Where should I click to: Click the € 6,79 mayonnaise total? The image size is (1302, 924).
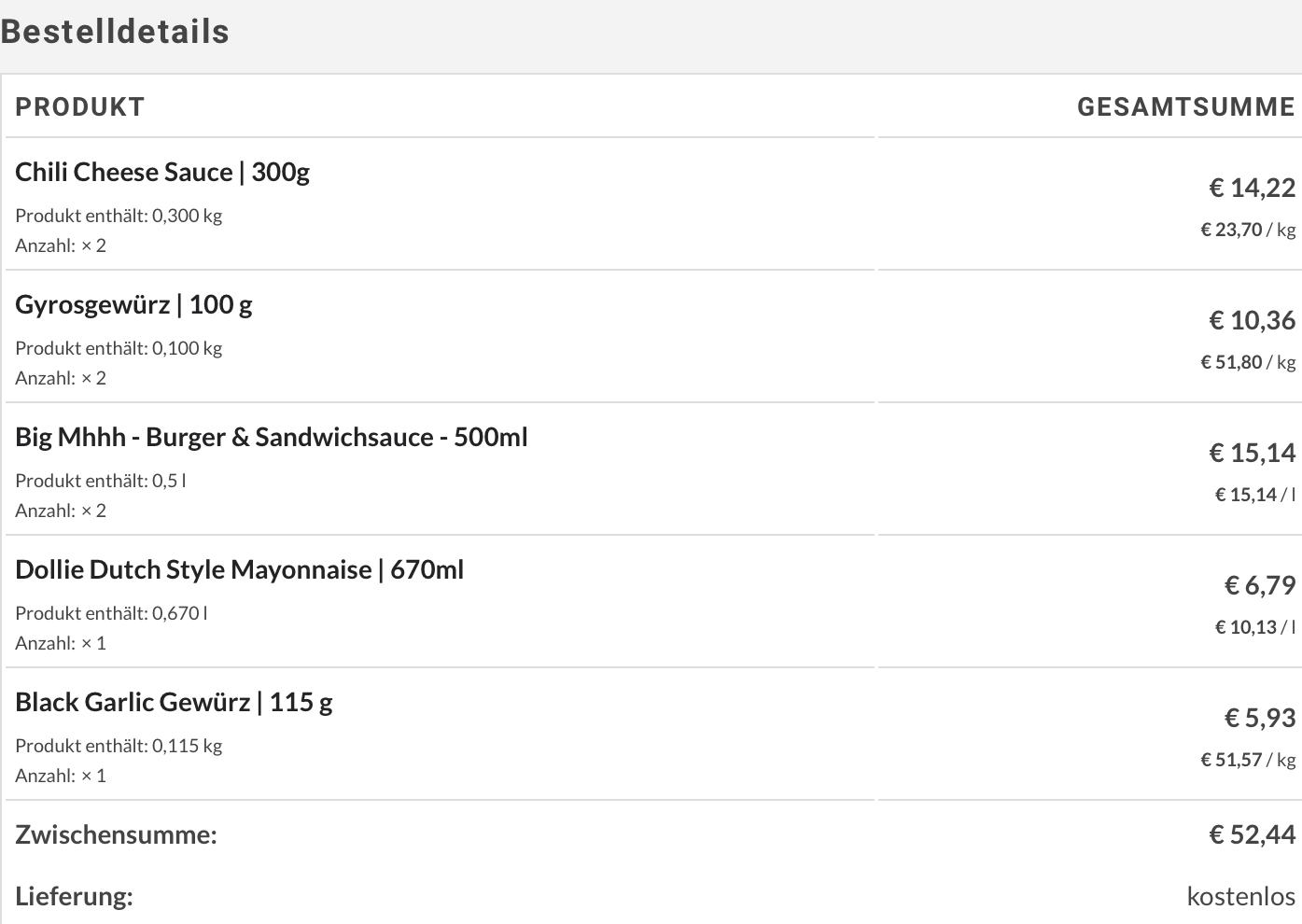[1259, 586]
